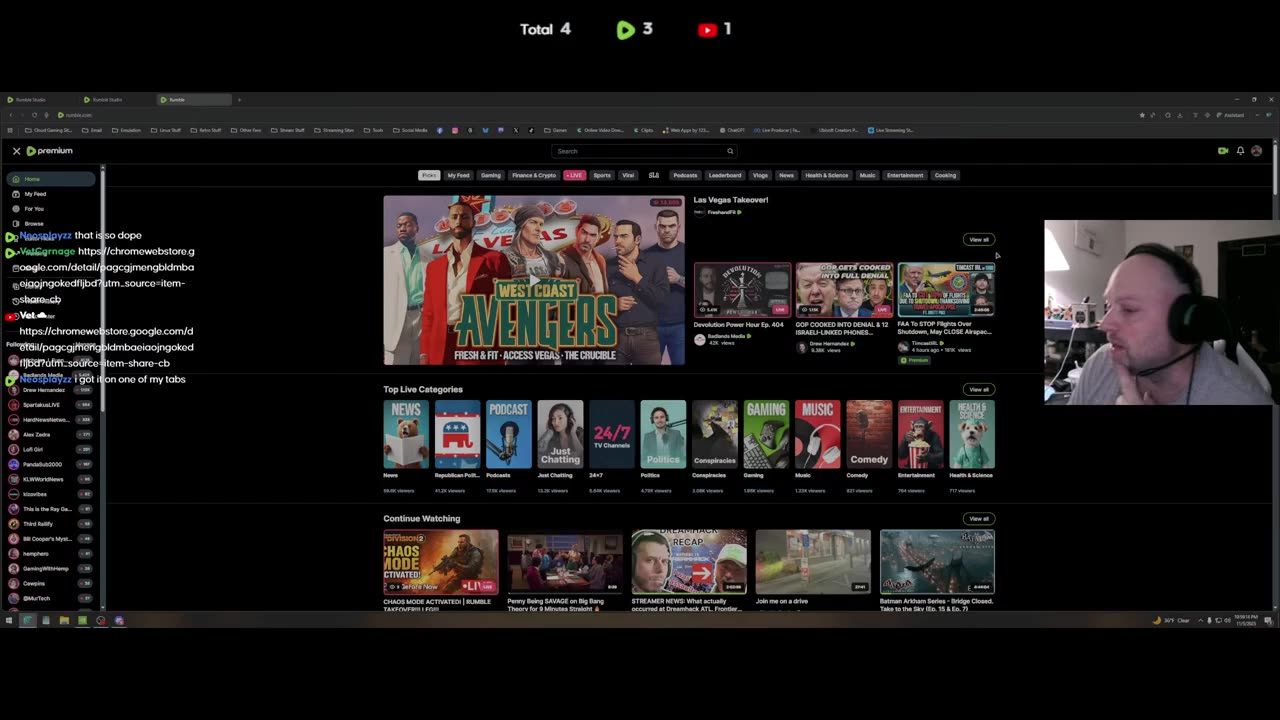1280x720 pixels.
Task: Open the Health & Science category tile
Action: (x=972, y=434)
